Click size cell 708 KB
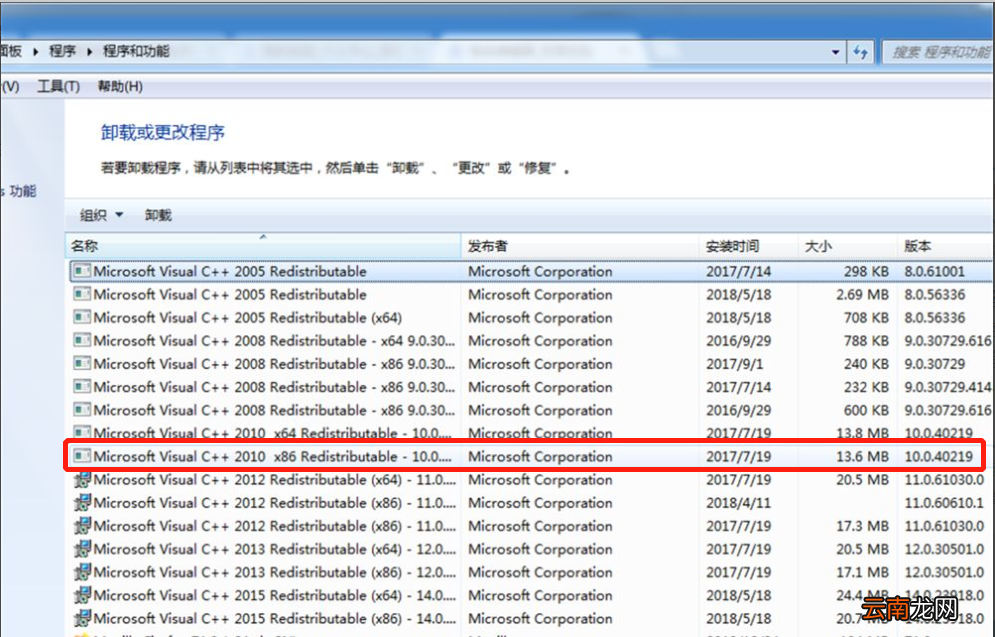Viewport: 995px width, 637px height. tap(866, 317)
